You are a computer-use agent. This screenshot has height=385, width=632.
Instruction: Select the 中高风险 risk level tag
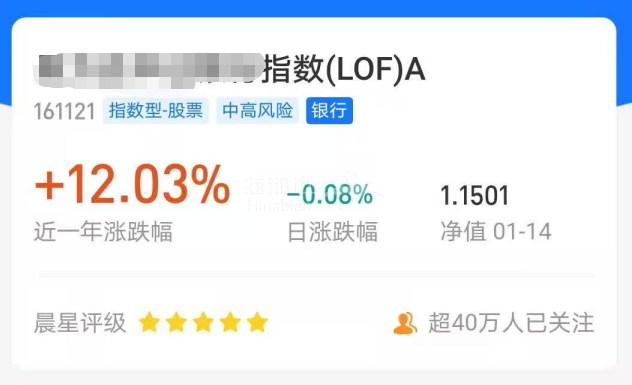(x=258, y=110)
